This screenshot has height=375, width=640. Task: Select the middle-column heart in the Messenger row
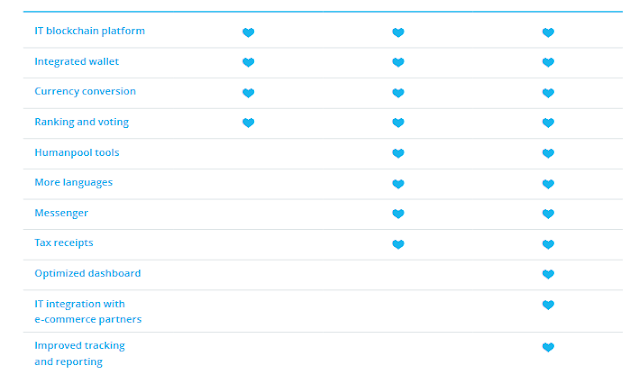(x=398, y=213)
